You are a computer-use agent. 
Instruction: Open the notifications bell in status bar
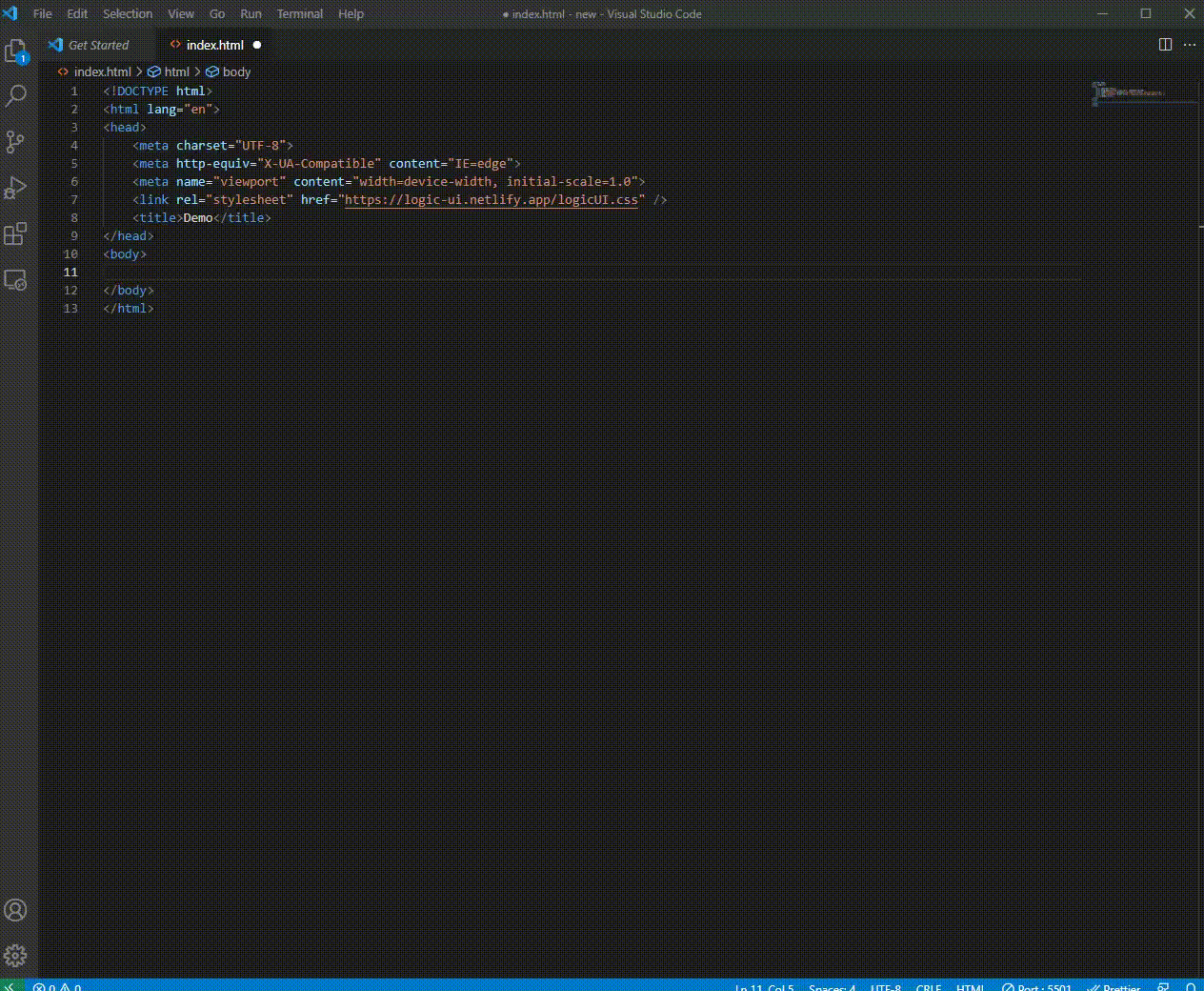click(1191, 987)
